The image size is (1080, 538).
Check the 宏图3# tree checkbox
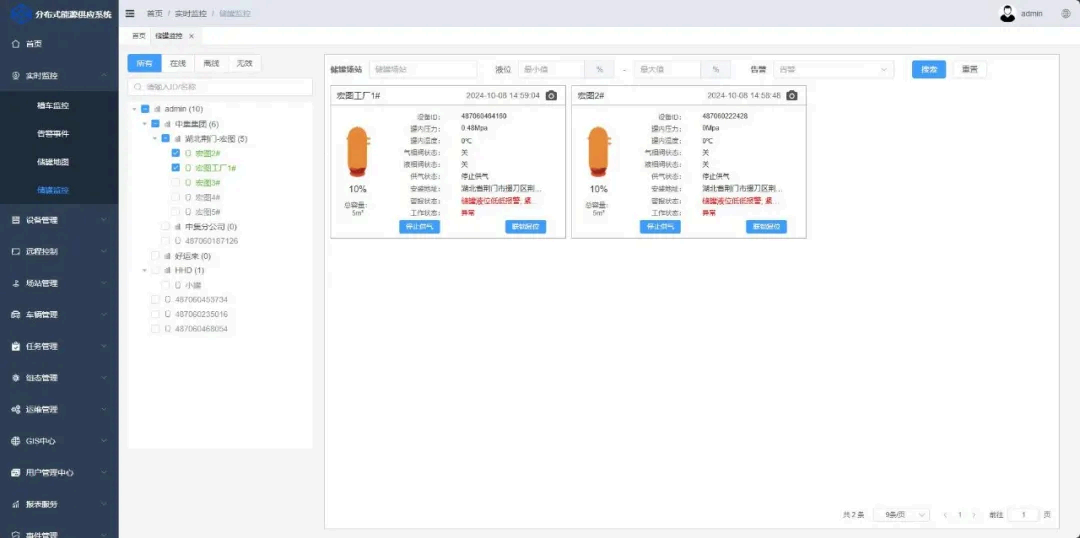[x=176, y=183]
